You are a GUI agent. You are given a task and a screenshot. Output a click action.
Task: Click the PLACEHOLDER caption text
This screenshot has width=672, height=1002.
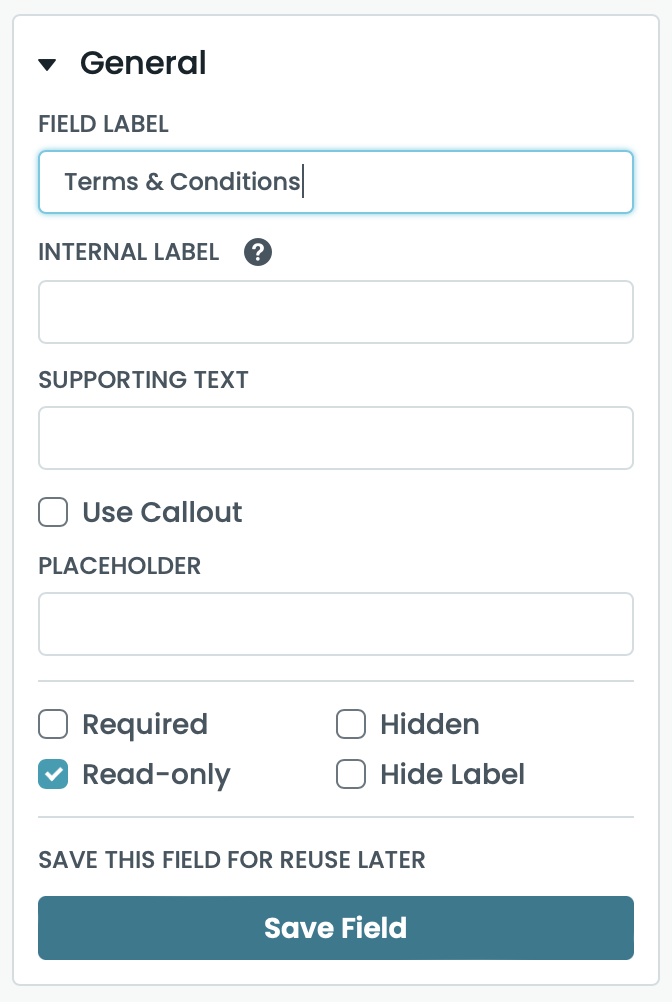tap(119, 566)
